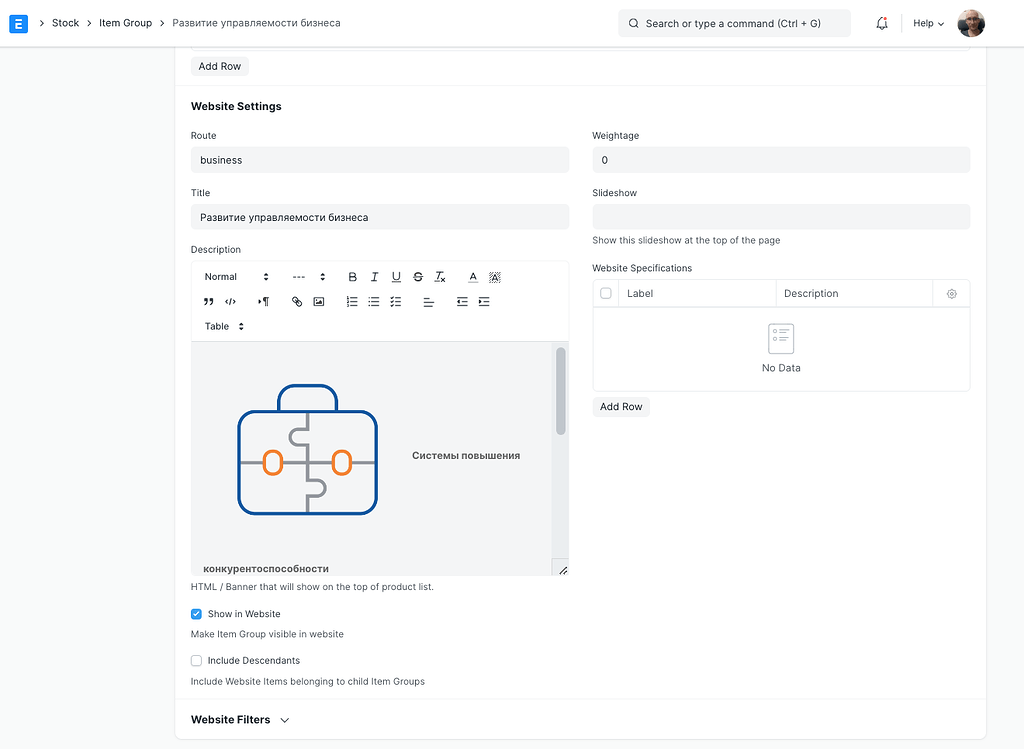Insert a link in the description editor
The height and width of the screenshot is (749, 1024).
[x=297, y=301]
